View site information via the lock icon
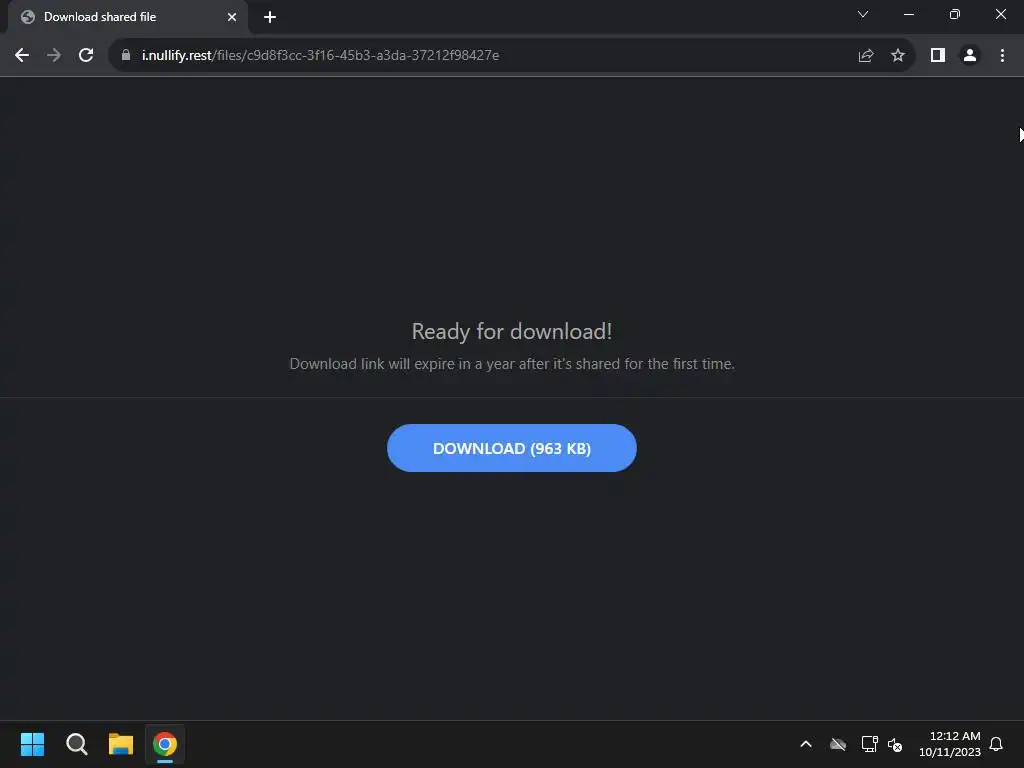This screenshot has height=768, width=1024. click(126, 56)
